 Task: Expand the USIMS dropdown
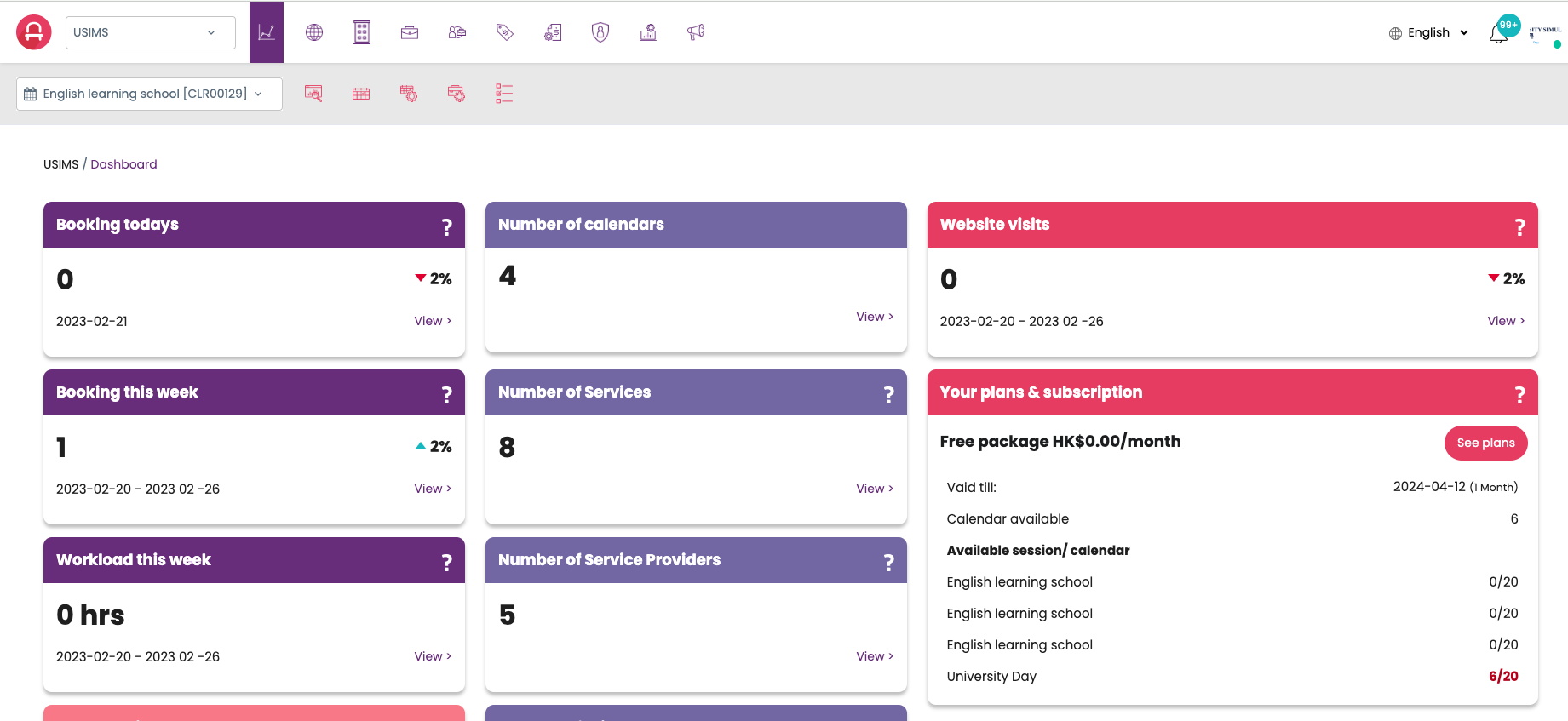(x=151, y=32)
